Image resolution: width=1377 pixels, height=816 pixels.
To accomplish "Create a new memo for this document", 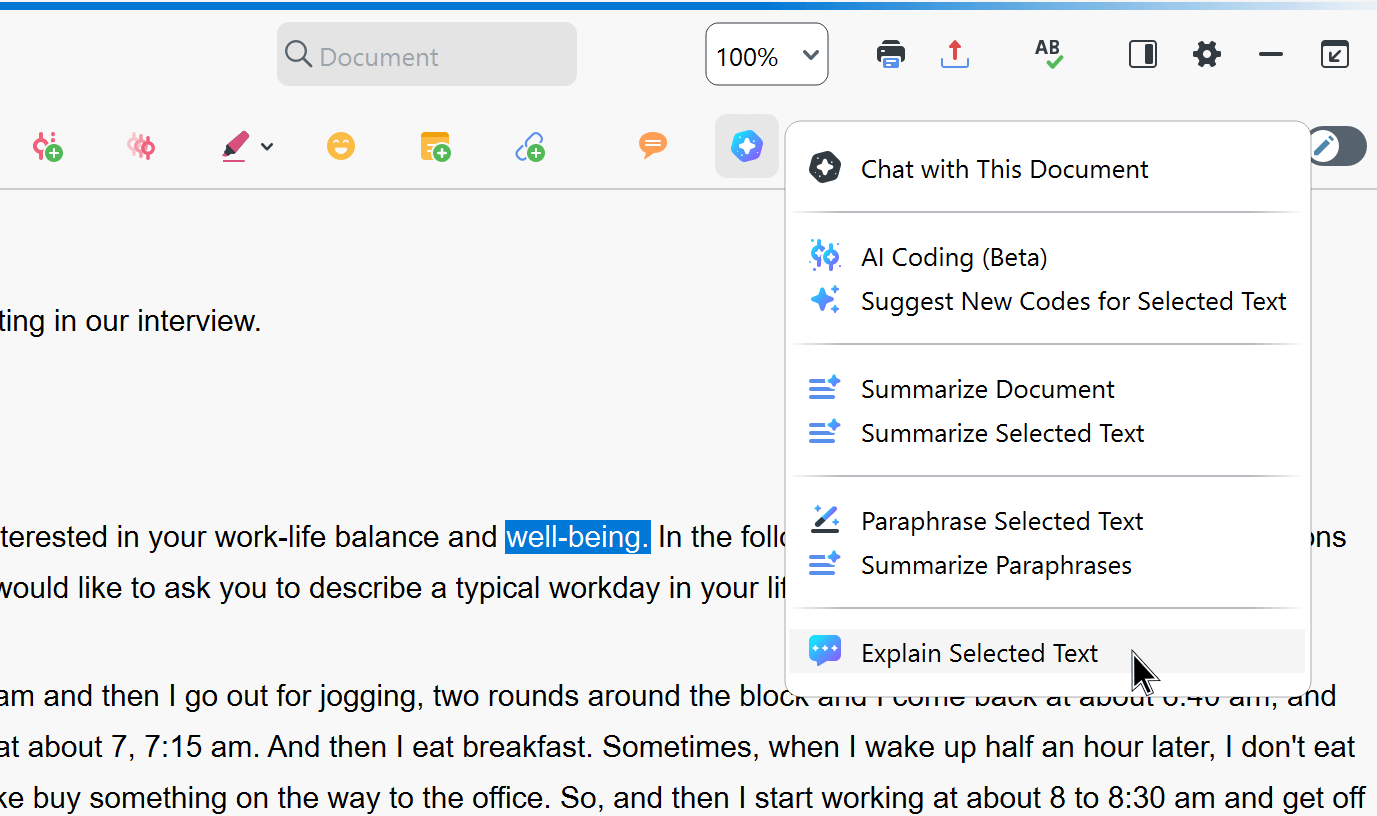I will [x=434, y=146].
